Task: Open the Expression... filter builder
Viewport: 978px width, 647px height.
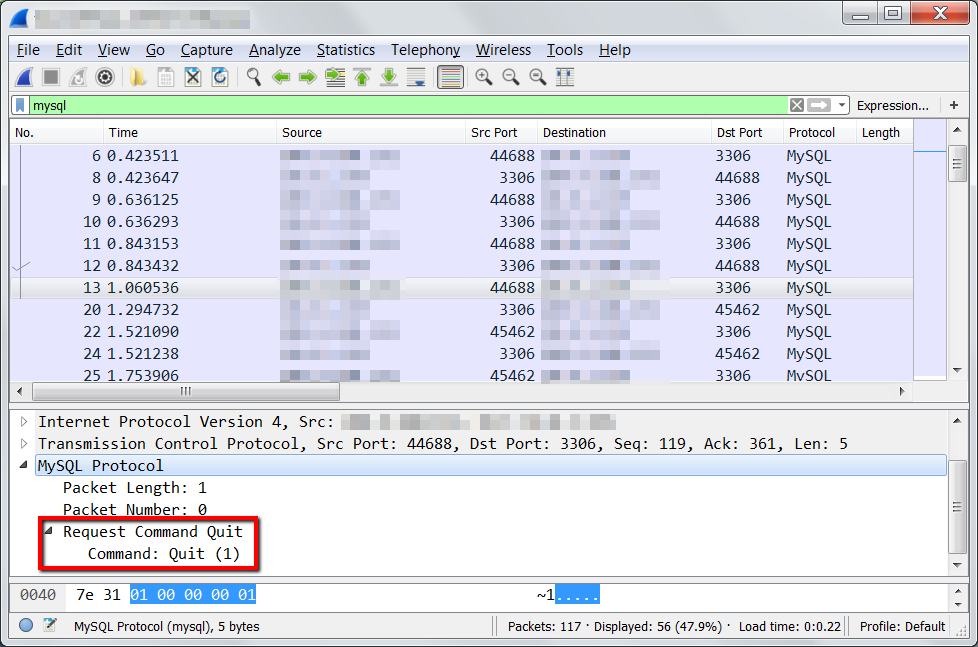Action: (893, 105)
